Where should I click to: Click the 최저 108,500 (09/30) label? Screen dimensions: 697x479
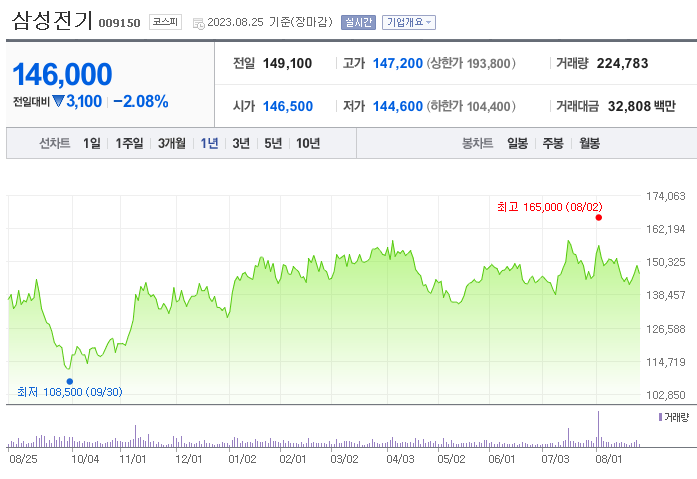(x=70, y=392)
